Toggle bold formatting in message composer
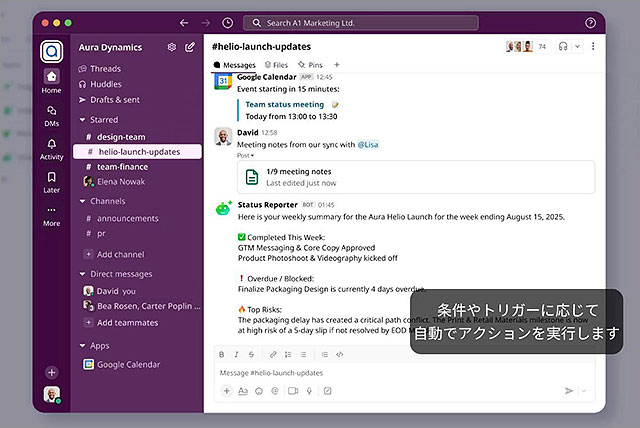This screenshot has width=640, height=428. pyautogui.click(x=221, y=354)
